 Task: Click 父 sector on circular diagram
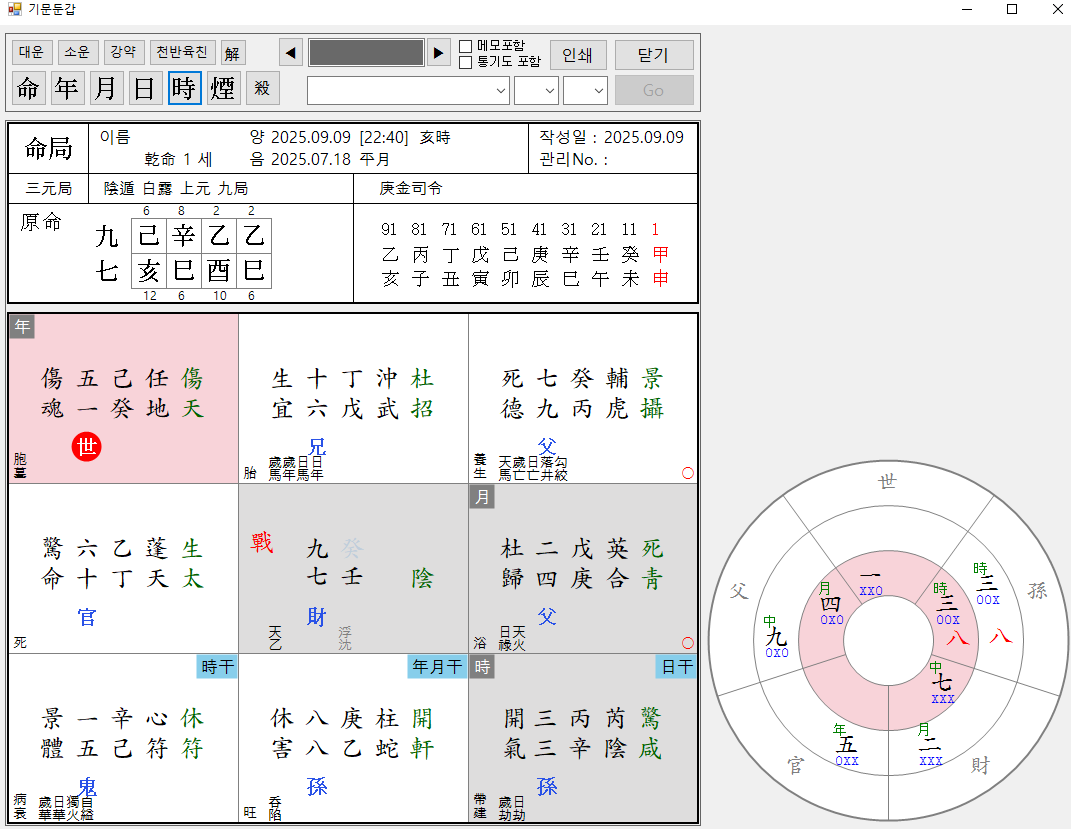coord(738,591)
